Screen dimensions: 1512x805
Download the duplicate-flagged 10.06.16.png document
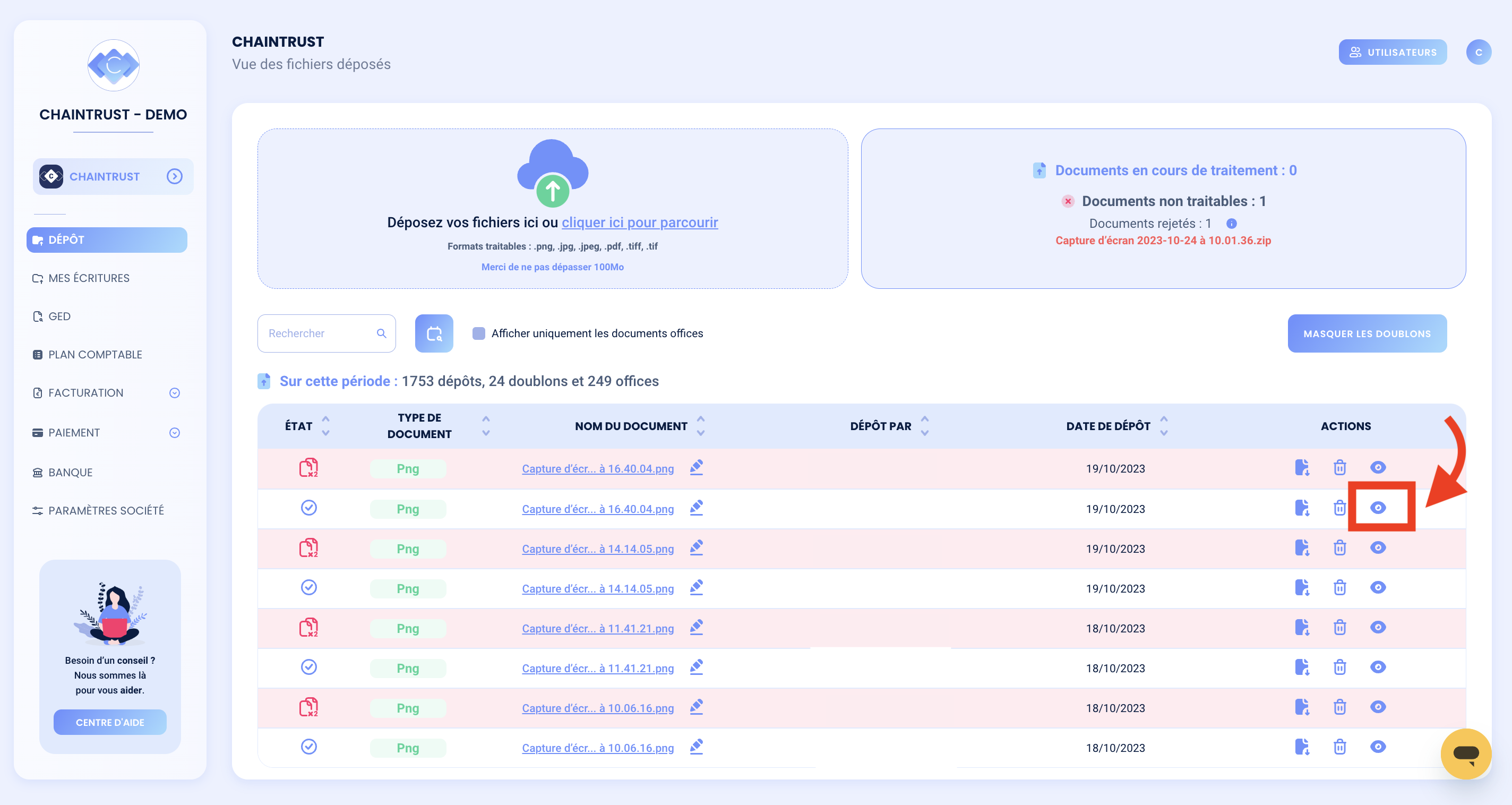pyautogui.click(x=1302, y=707)
